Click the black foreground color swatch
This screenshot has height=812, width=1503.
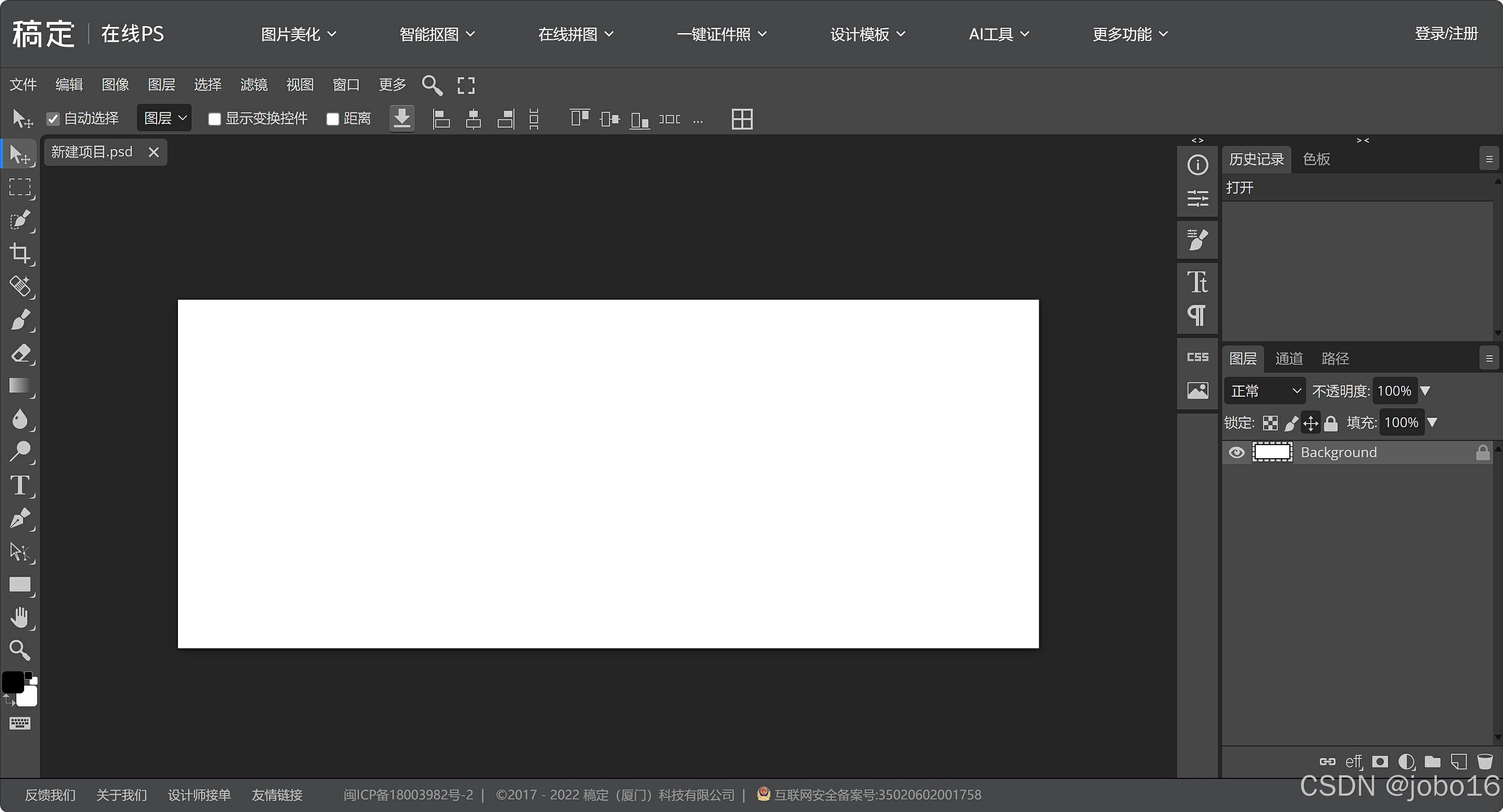point(13,682)
